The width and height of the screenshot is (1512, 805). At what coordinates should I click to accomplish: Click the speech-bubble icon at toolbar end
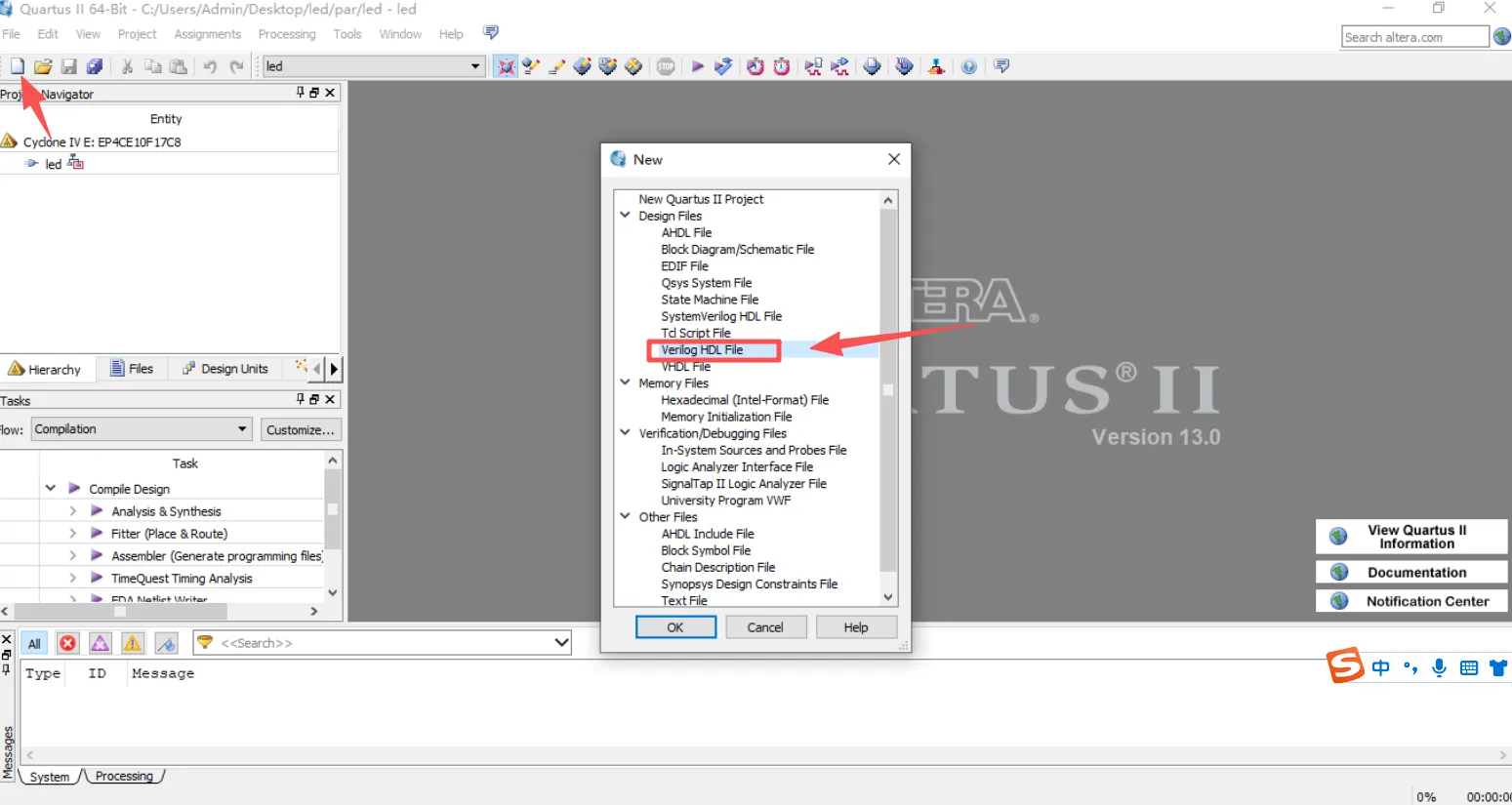[x=1001, y=66]
